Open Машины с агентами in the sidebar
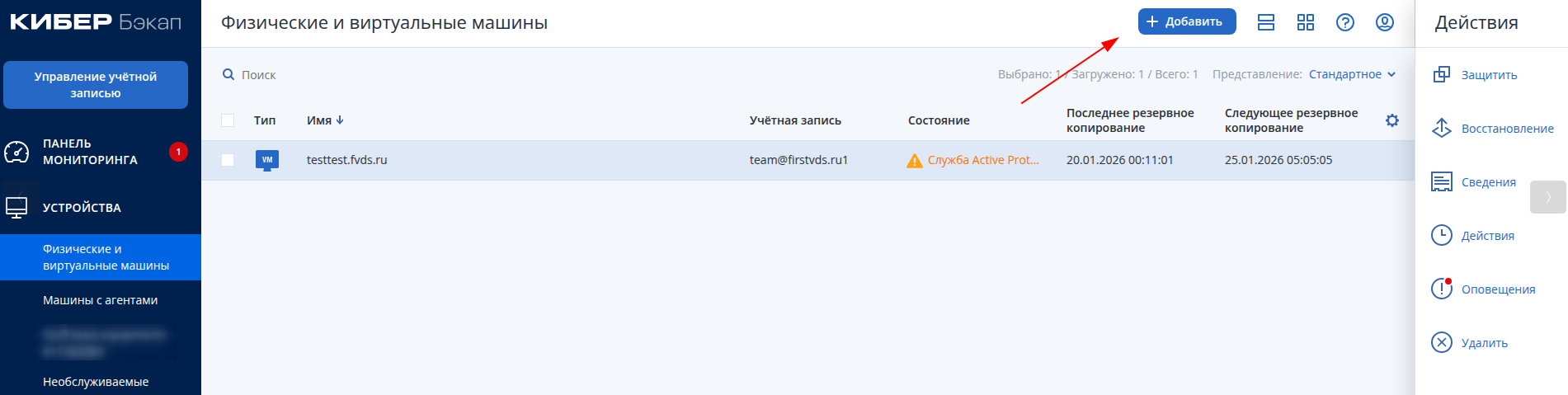The height and width of the screenshot is (395, 1568). pos(100,300)
